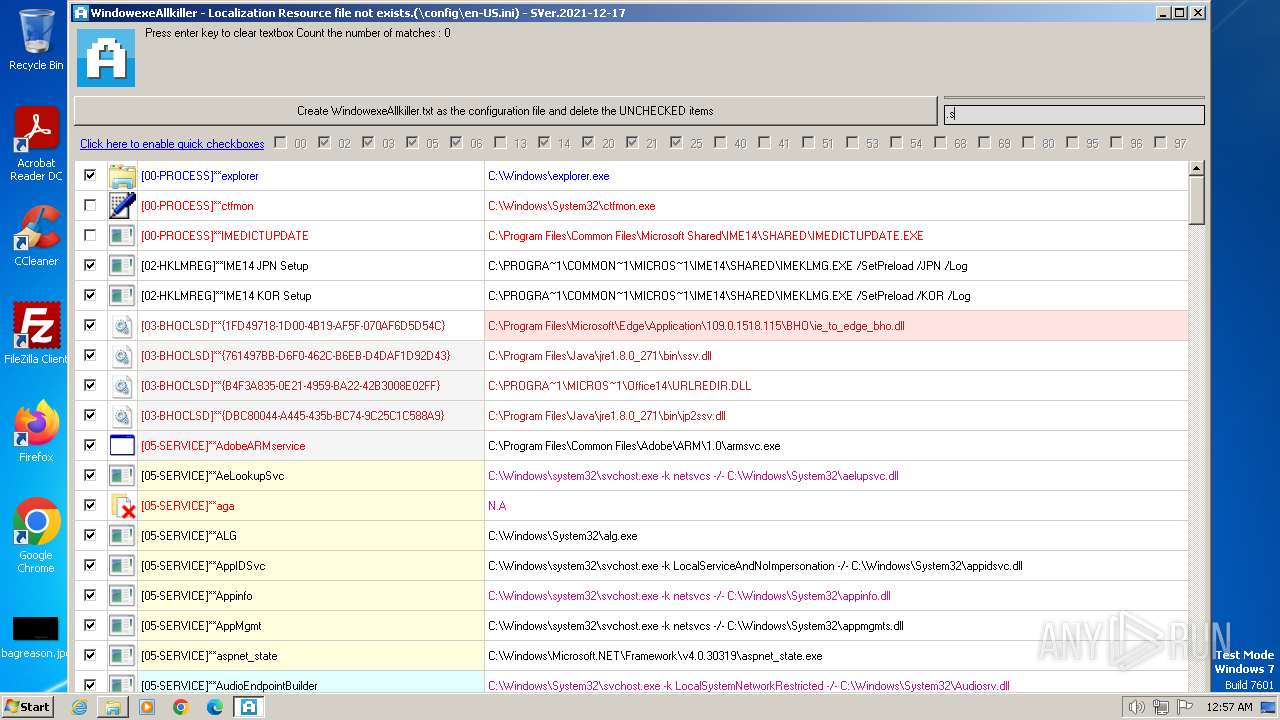Viewport: 1280px width, 720px height.
Task: Toggle quick checkbox 05
Action: (x=412, y=143)
